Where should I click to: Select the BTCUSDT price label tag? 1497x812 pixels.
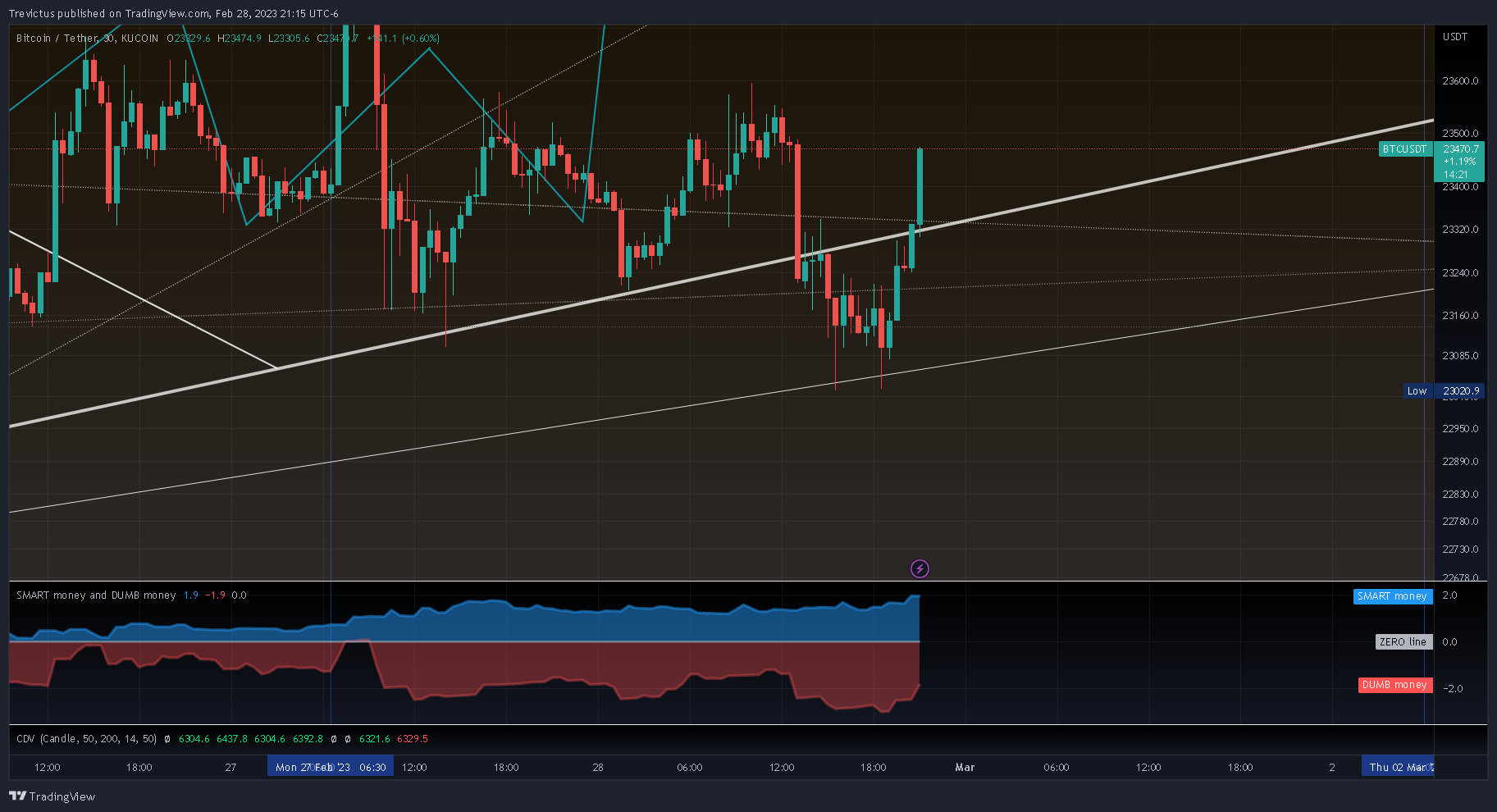coord(1404,149)
